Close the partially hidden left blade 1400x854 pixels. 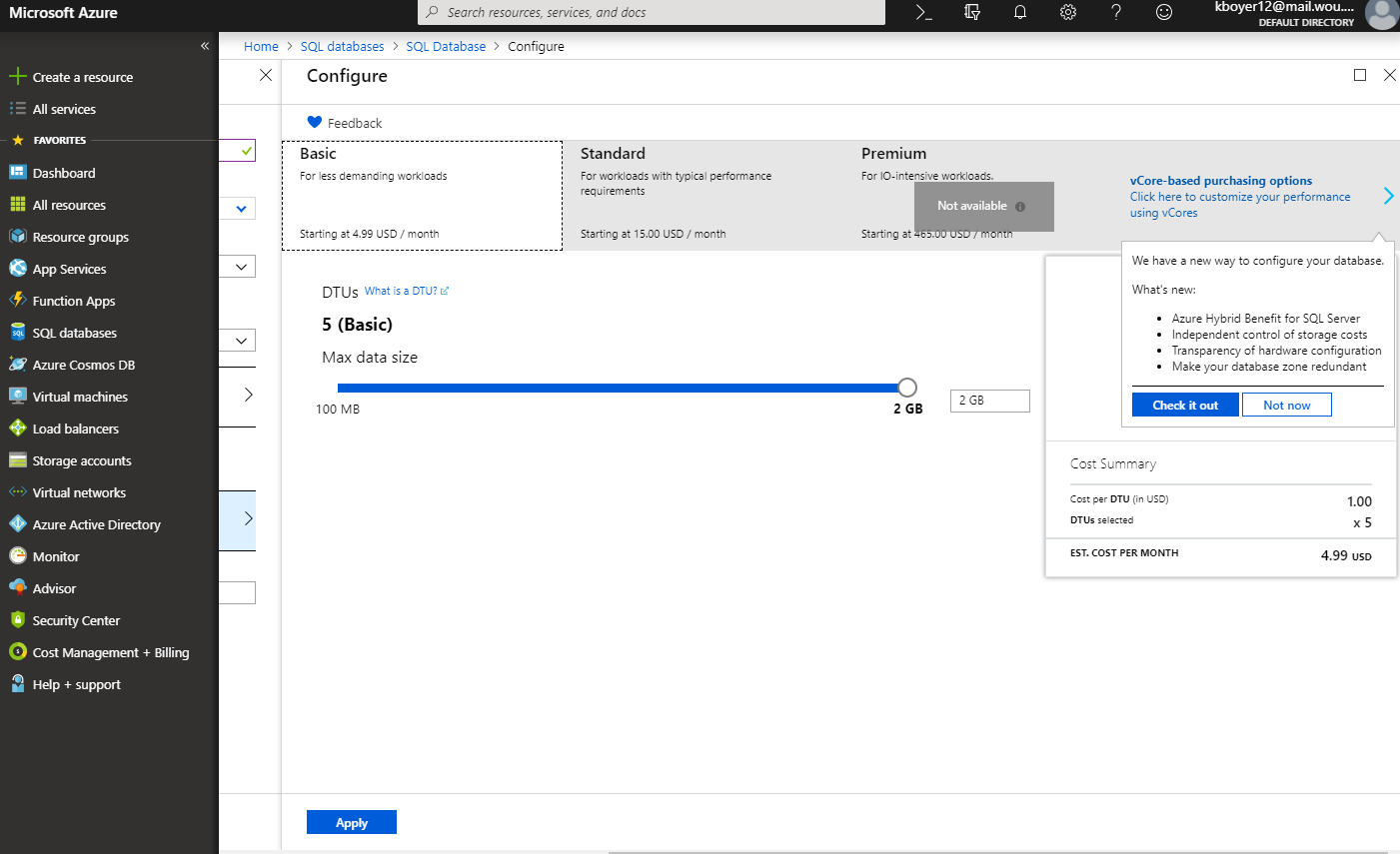pos(266,75)
